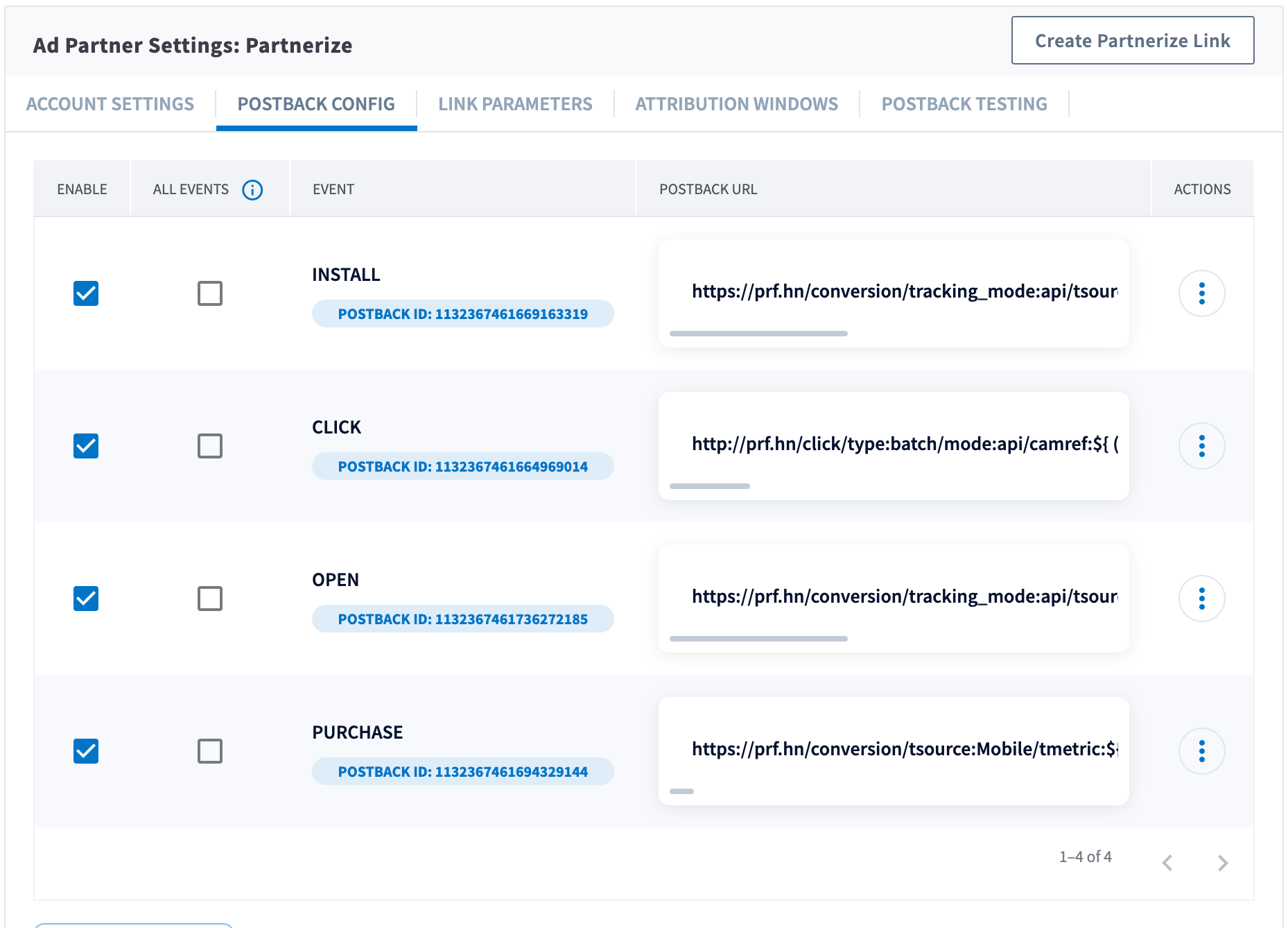Click the PURCHASE event name
The height and width of the screenshot is (928, 1288).
(358, 732)
